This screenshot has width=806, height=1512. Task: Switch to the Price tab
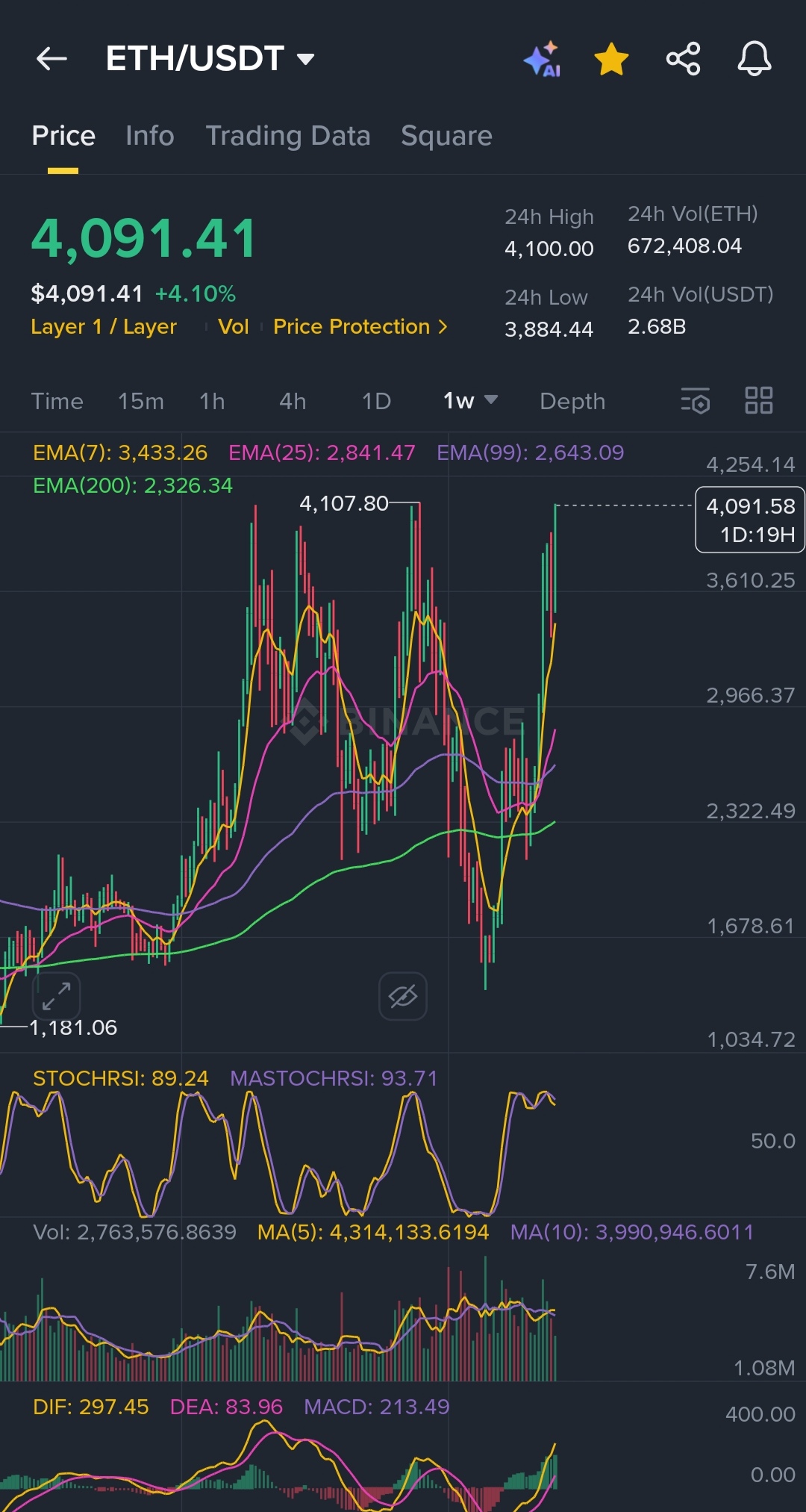pyautogui.click(x=63, y=136)
